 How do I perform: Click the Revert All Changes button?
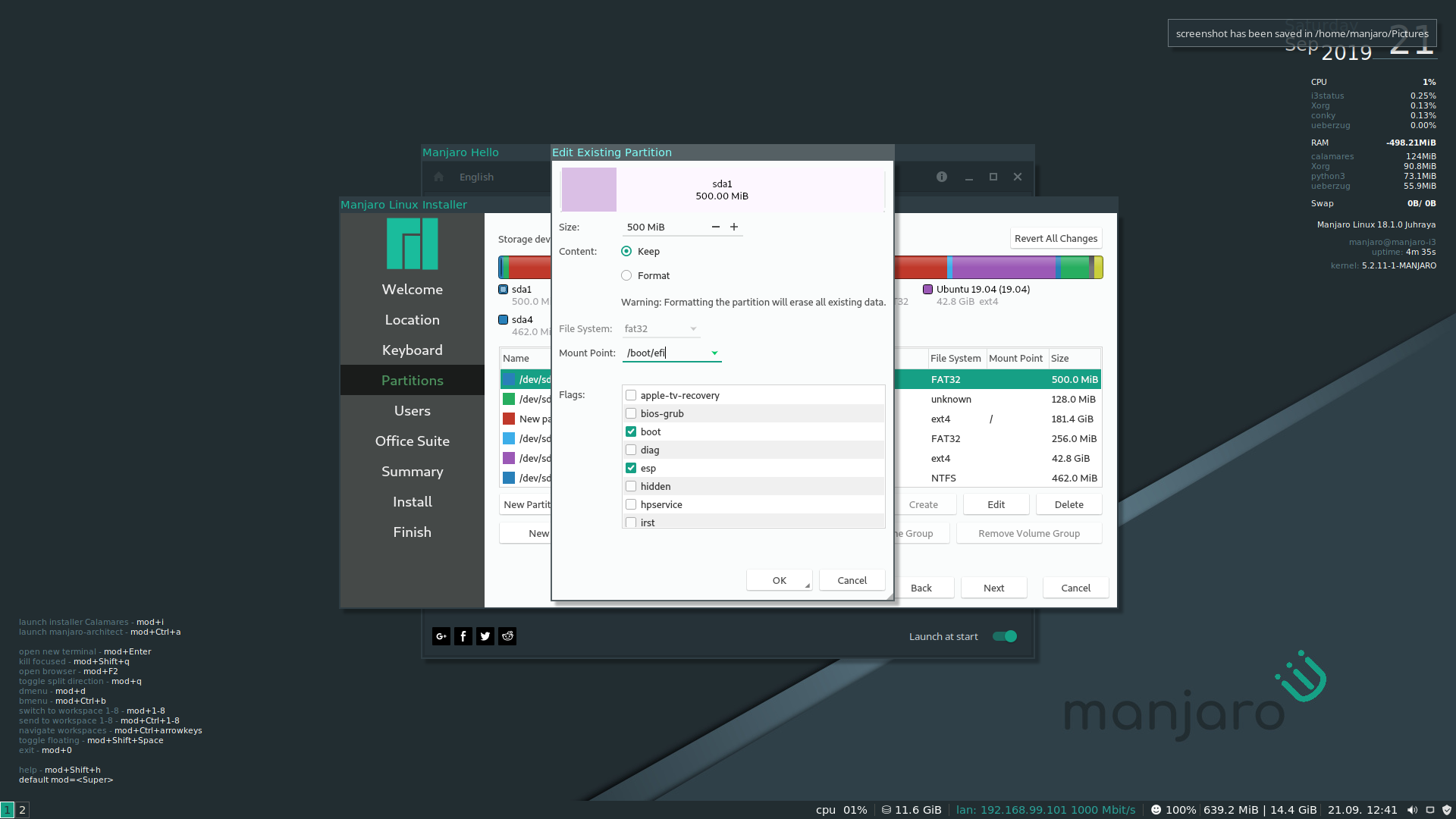1056,237
